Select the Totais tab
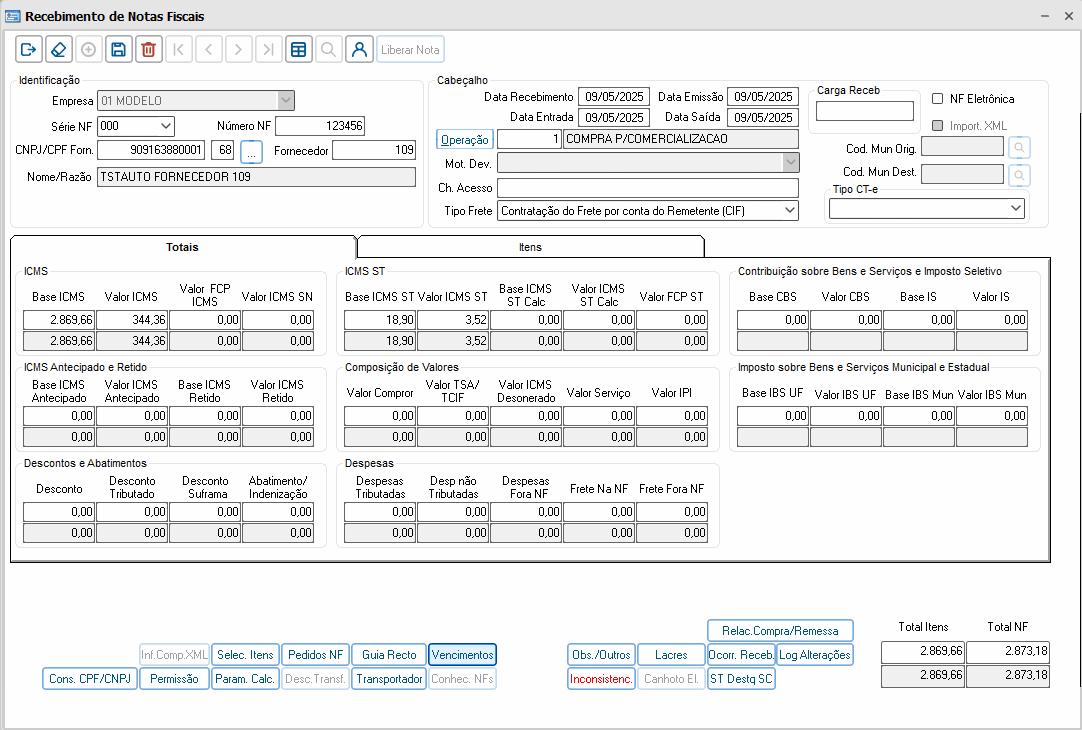Image resolution: width=1082 pixels, height=730 pixels. 182,247
